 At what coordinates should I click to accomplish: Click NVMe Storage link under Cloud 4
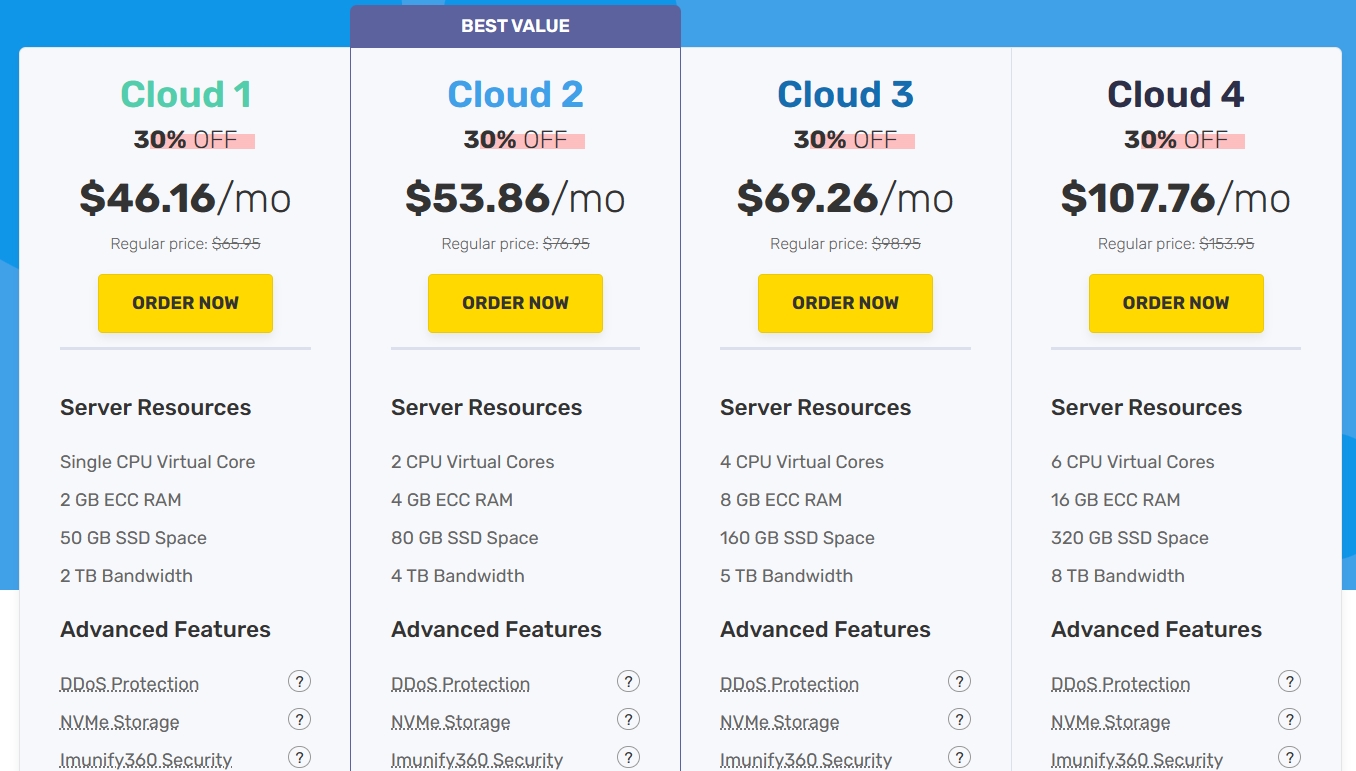[1110, 723]
